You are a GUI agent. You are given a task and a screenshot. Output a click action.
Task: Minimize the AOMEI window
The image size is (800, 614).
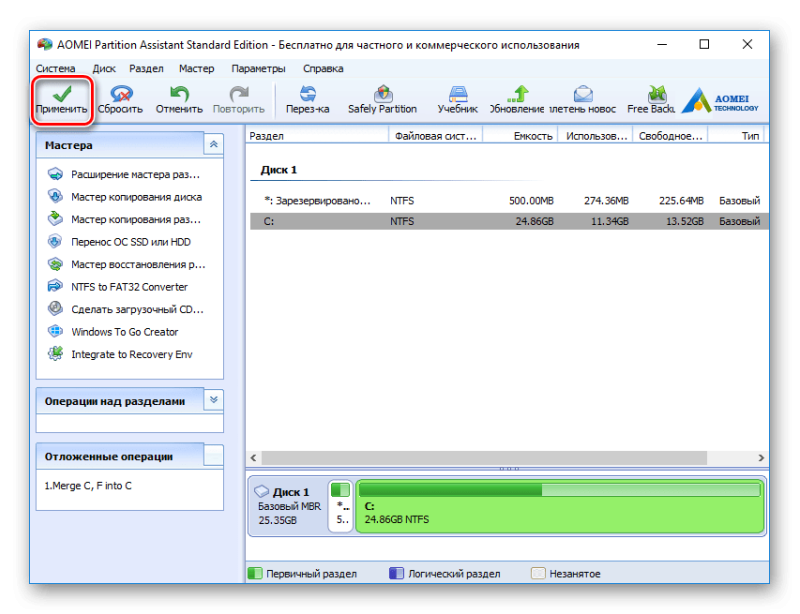click(x=662, y=44)
